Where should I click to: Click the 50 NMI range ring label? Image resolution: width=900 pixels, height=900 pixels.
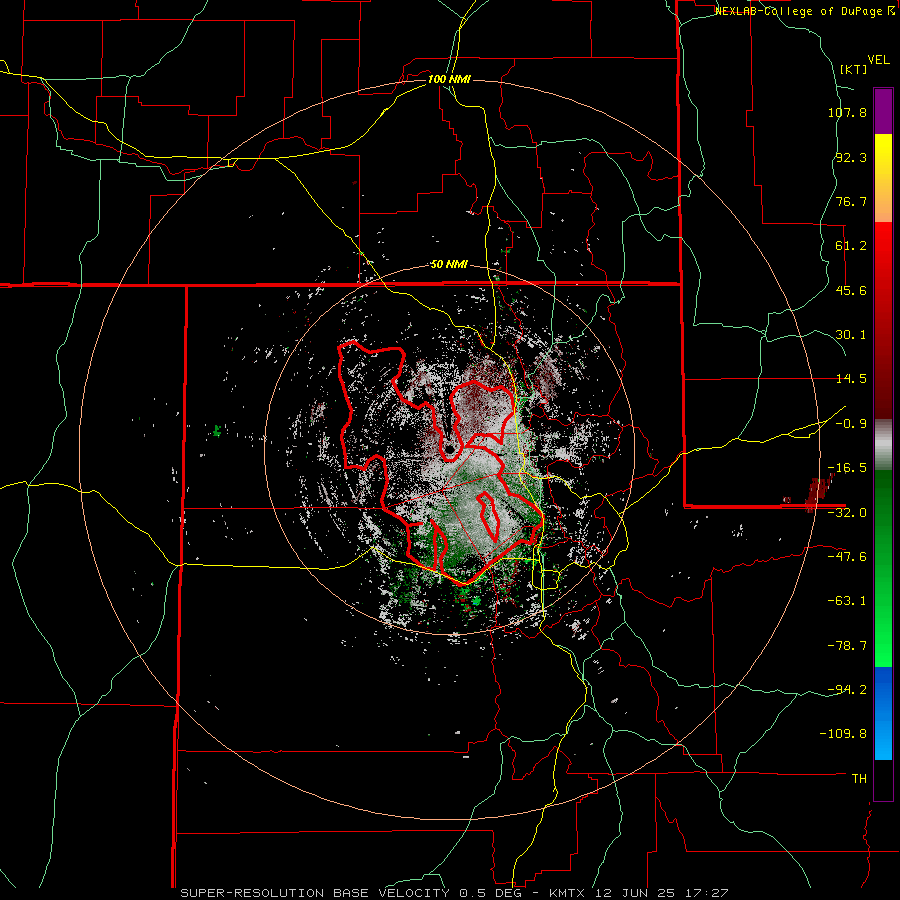click(449, 265)
